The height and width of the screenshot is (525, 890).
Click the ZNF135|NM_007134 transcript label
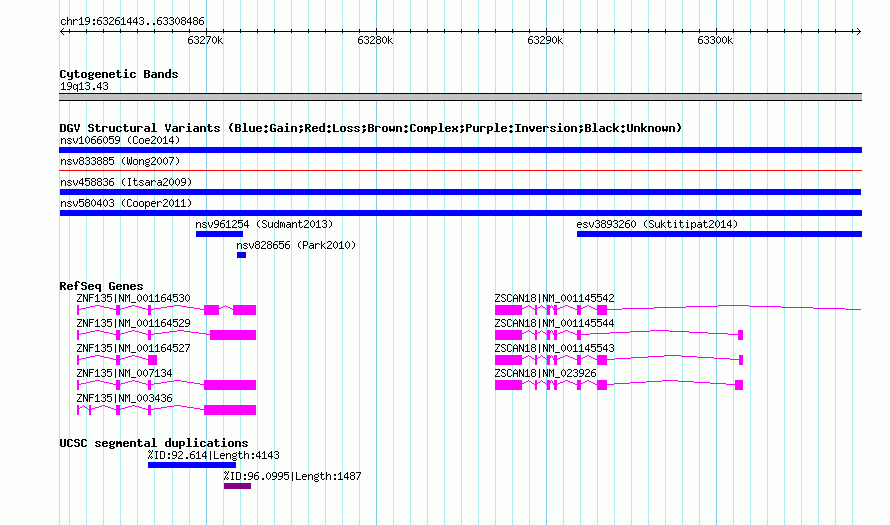[x=124, y=373]
